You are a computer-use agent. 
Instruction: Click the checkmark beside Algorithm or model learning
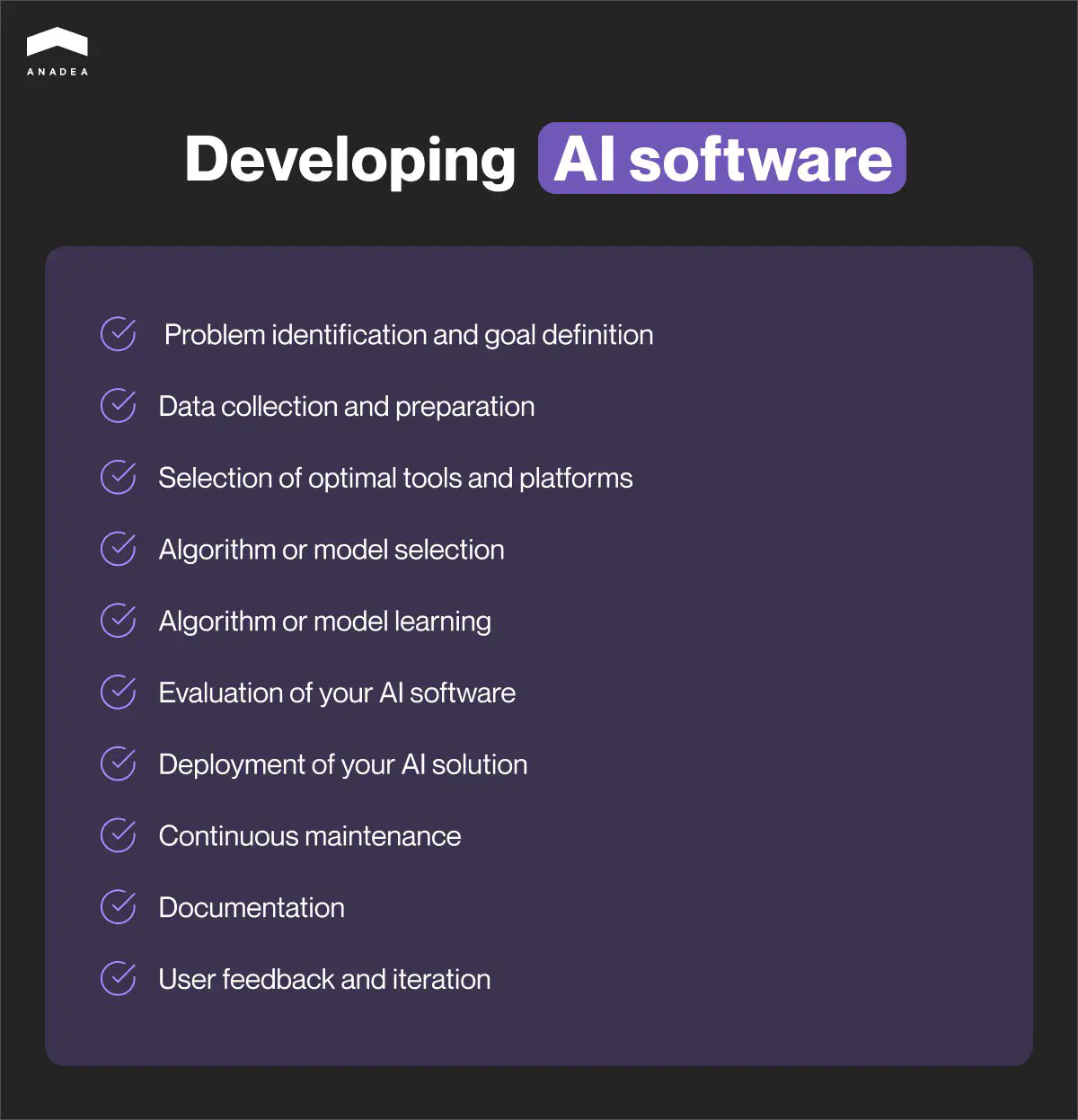[x=118, y=621]
